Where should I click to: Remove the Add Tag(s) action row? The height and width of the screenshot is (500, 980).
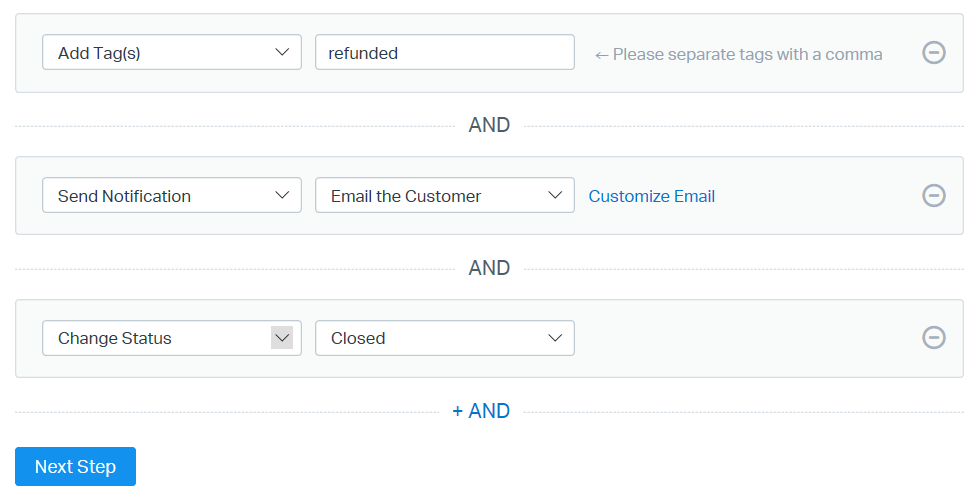[x=933, y=53]
